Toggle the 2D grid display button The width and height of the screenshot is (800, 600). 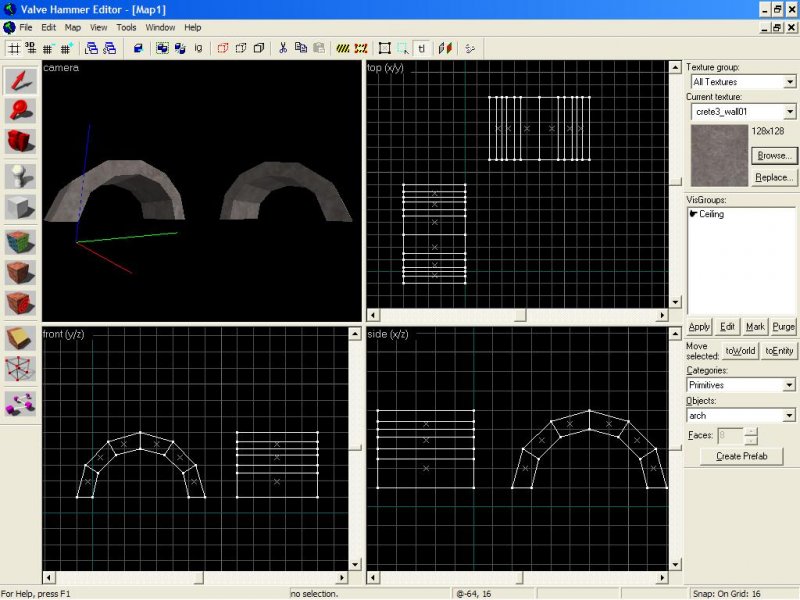tap(14, 47)
